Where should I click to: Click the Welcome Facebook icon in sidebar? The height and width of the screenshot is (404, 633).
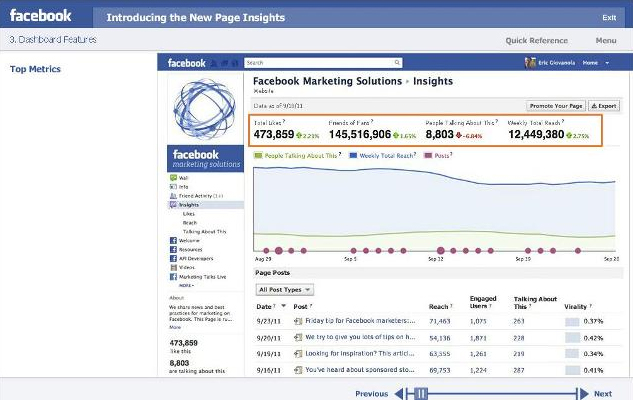click(x=172, y=241)
